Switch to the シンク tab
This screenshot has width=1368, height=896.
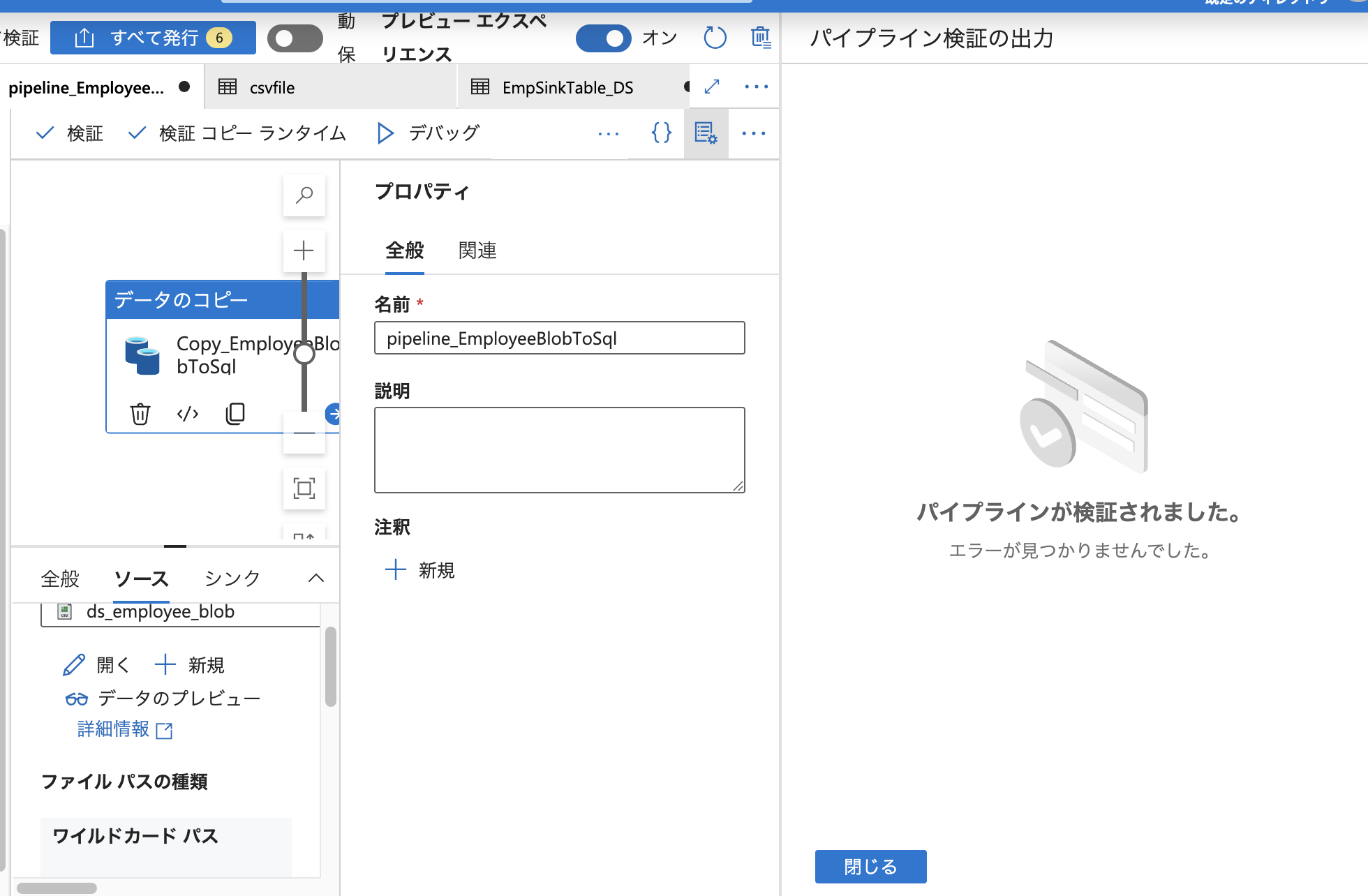[x=231, y=578]
